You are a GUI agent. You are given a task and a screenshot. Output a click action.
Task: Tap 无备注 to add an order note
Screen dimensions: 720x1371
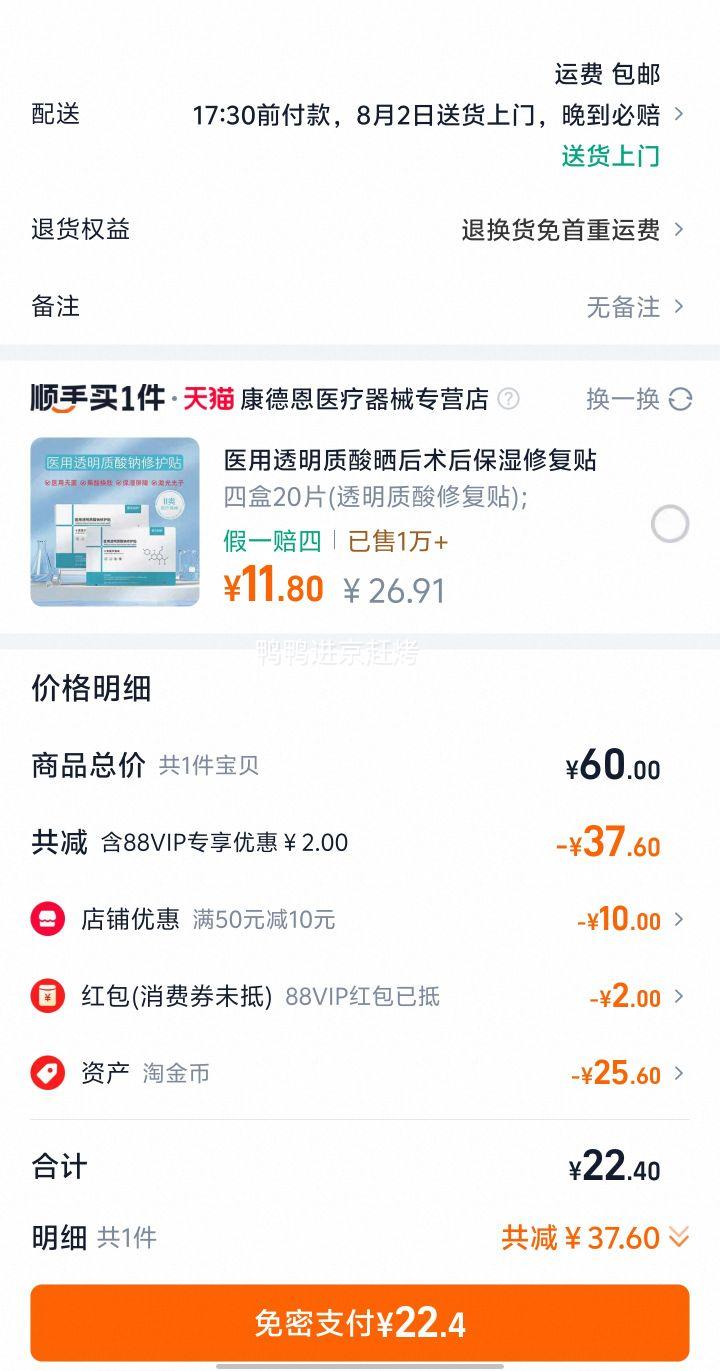coord(623,307)
